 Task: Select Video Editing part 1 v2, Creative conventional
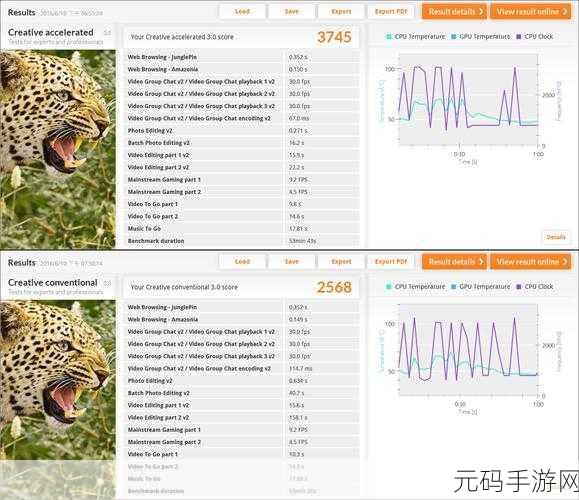[242, 405]
